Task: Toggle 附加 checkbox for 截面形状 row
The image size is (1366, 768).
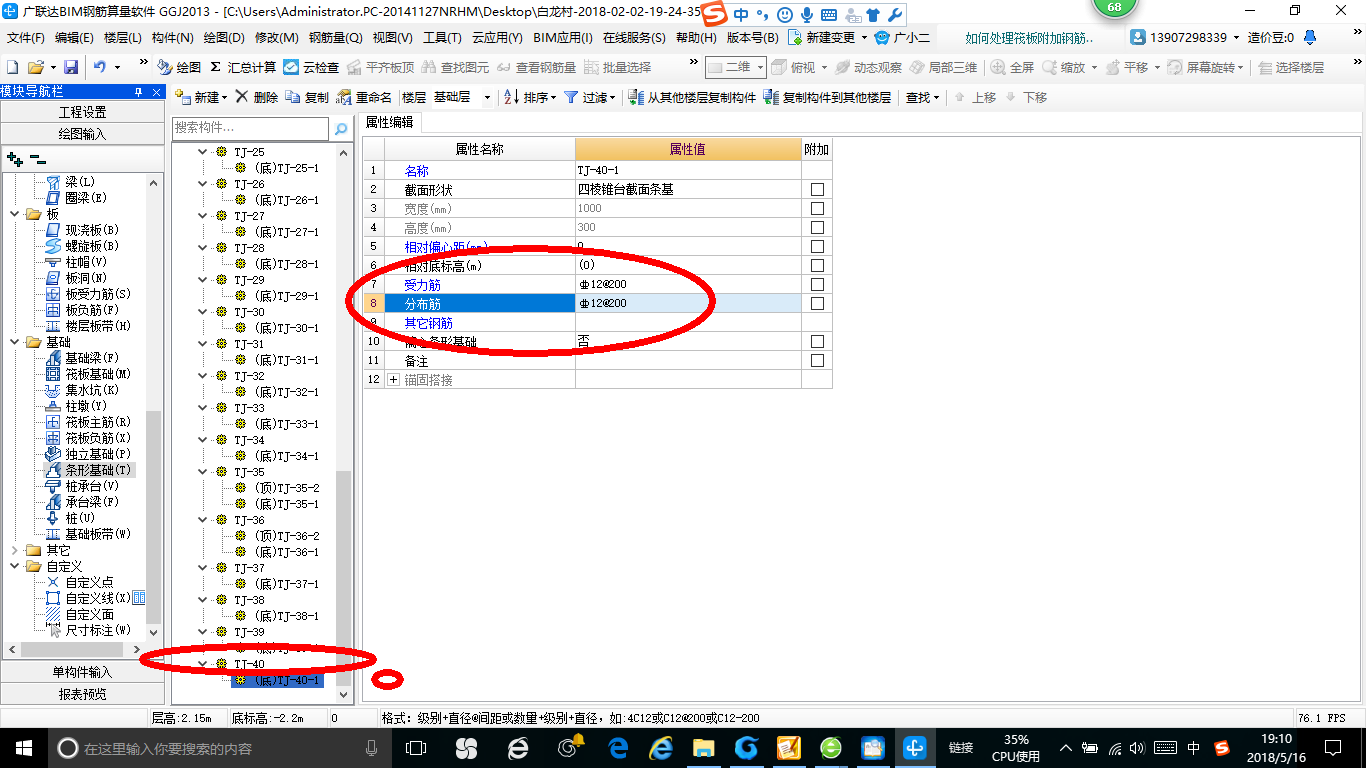Action: click(x=817, y=189)
